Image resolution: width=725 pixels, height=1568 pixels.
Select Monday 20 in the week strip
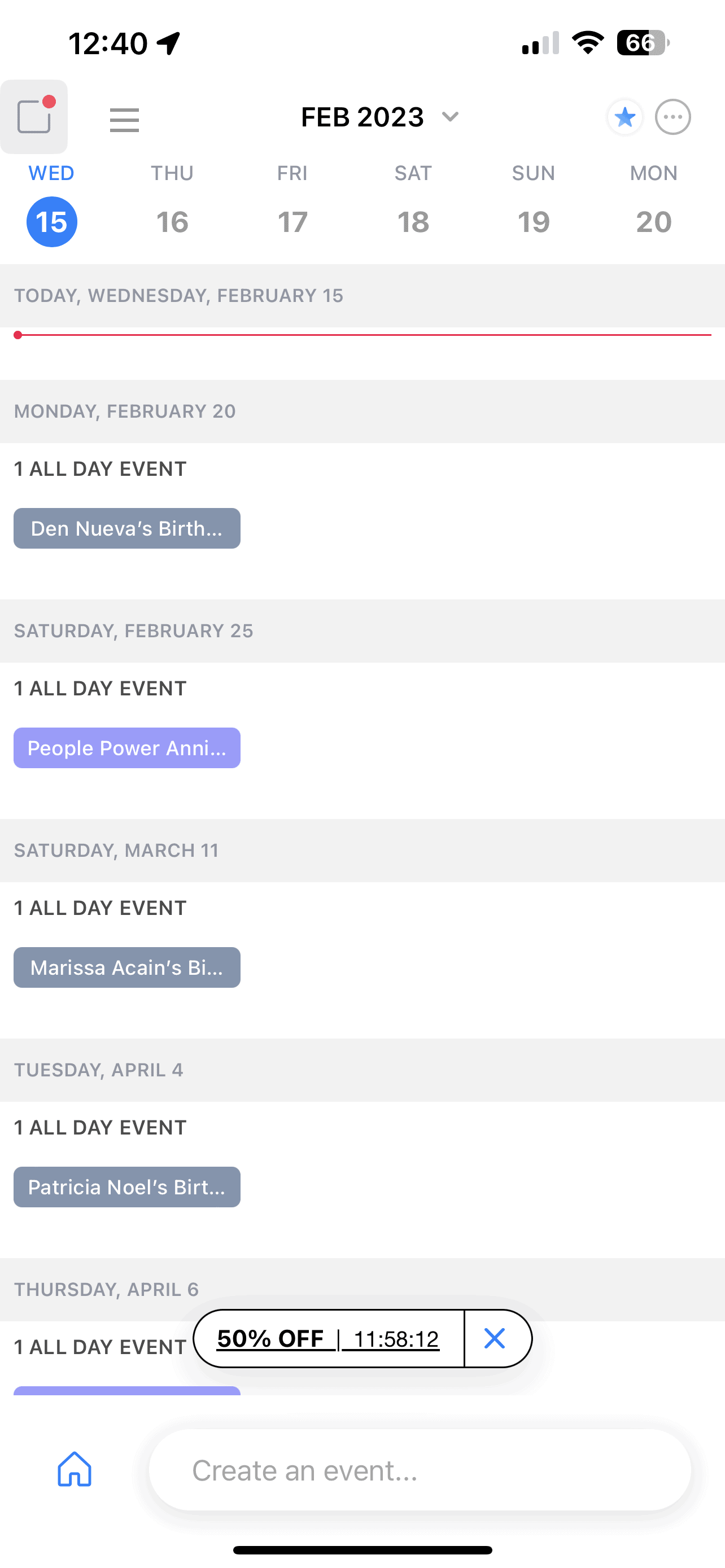pyautogui.click(x=654, y=222)
